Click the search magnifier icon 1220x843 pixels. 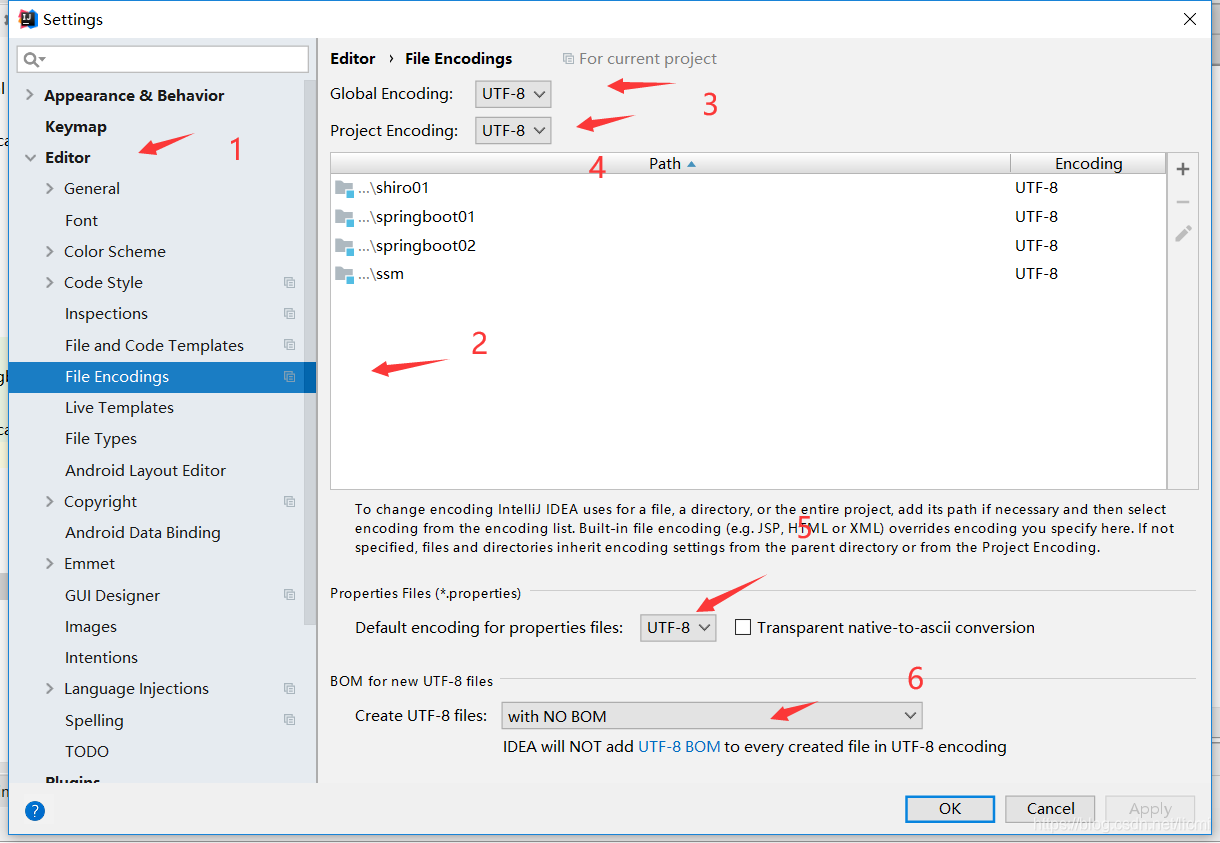click(x=32, y=59)
